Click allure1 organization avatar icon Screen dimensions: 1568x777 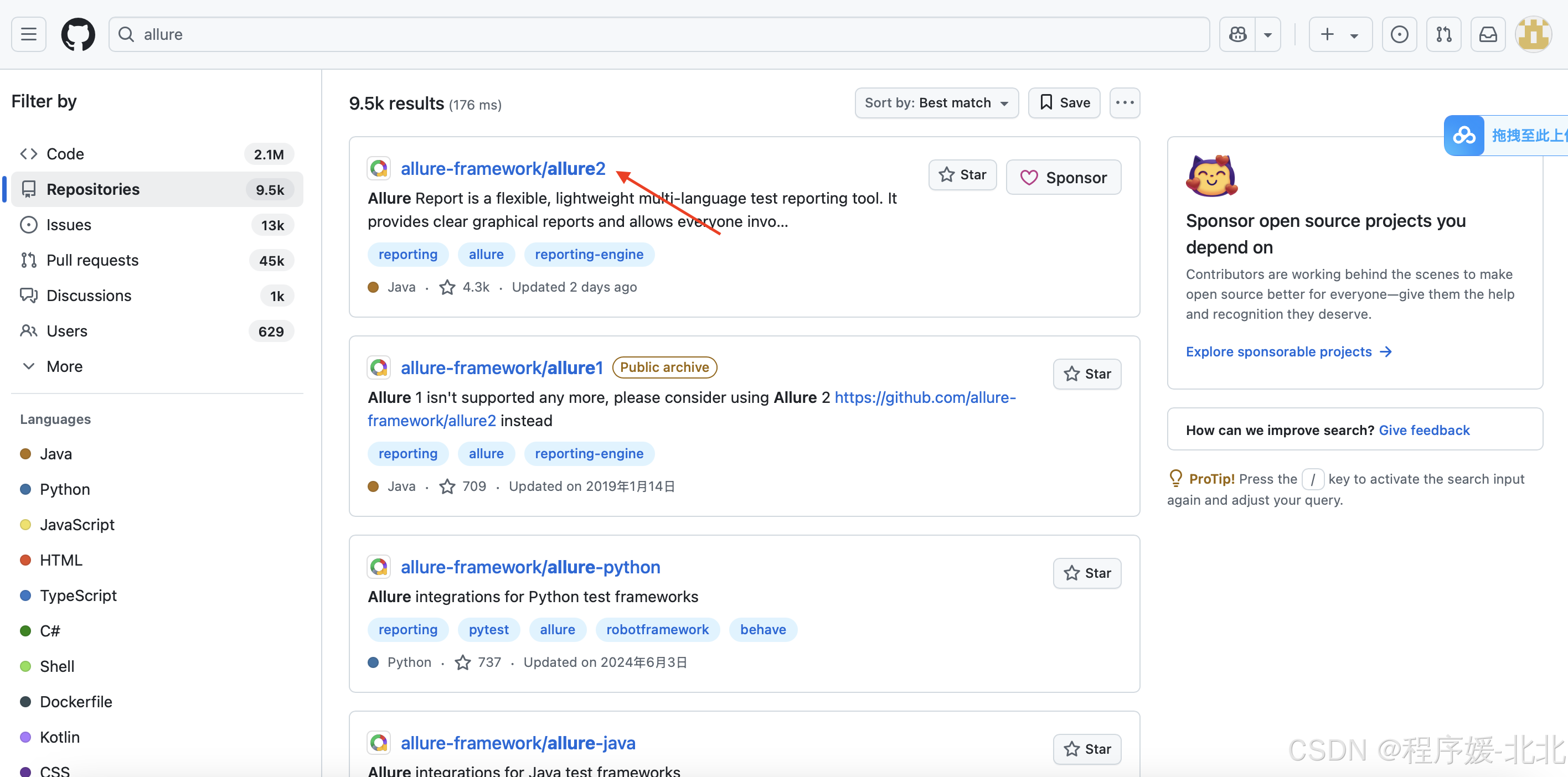pos(379,367)
